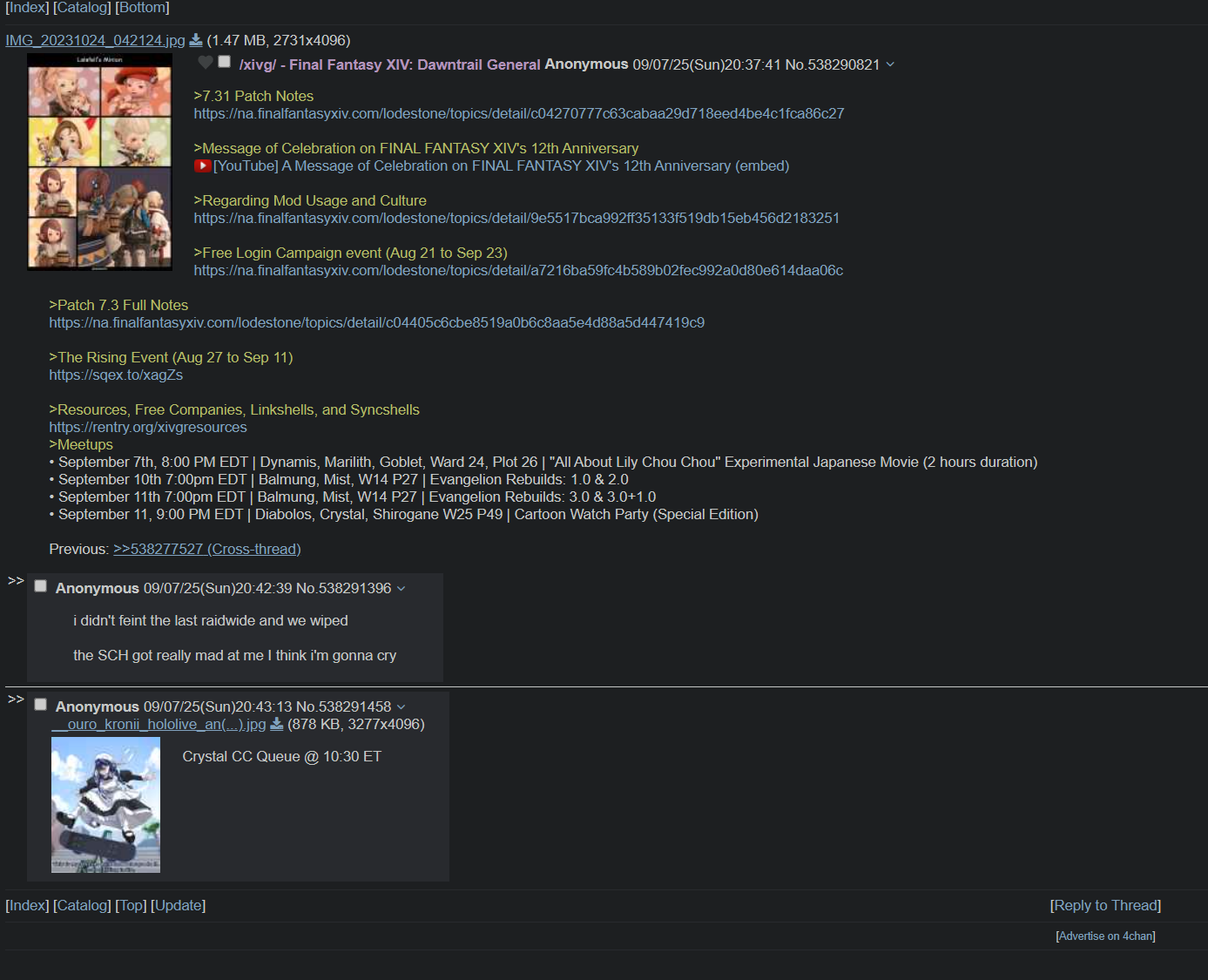This screenshot has height=980, width=1208.
Task: Click the thread subject '/xivg/ - Final Fantasy XIV: Dawntrail General'
Action: tap(390, 65)
